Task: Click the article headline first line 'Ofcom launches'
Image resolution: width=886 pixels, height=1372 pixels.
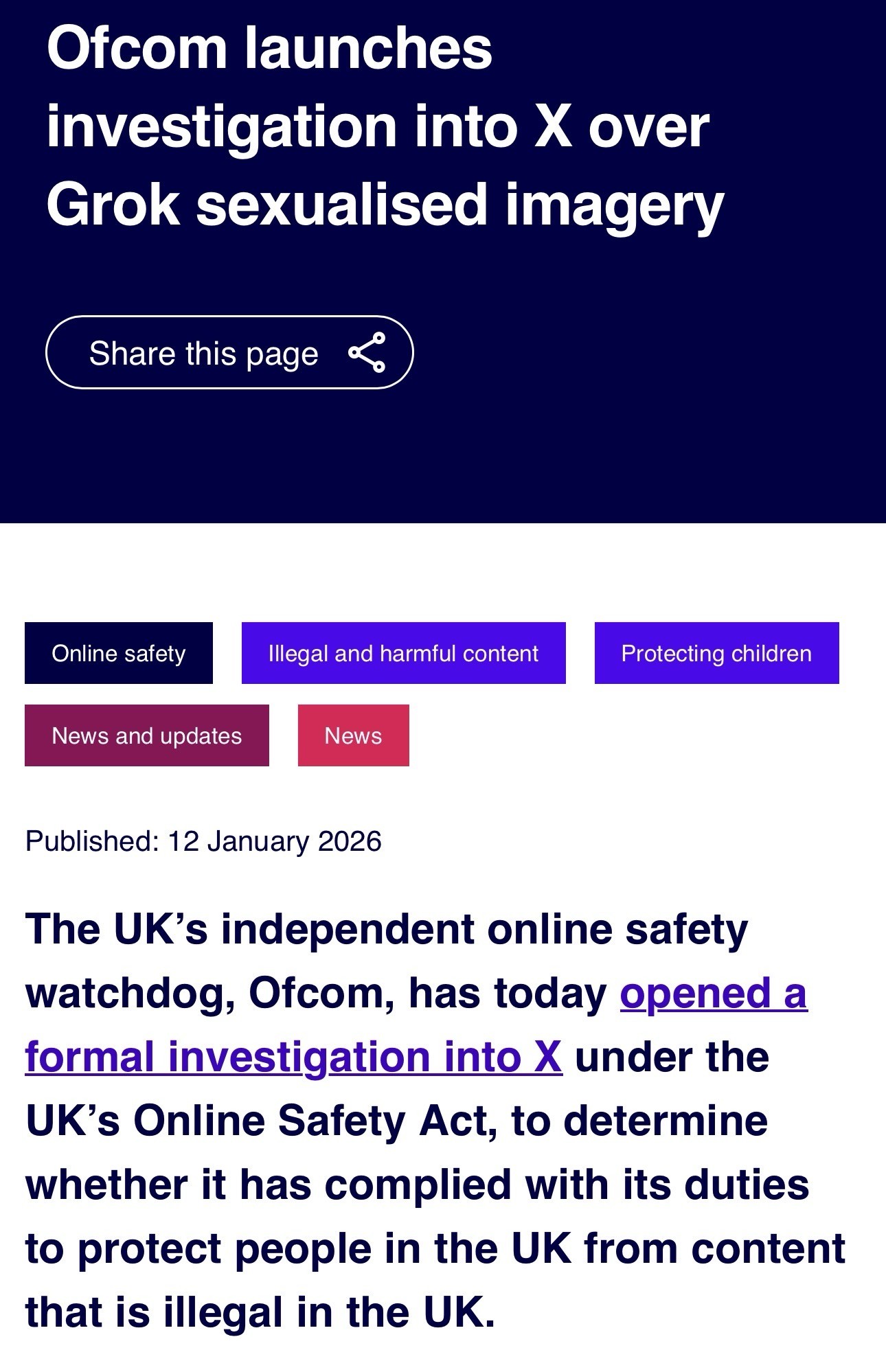Action: pos(269,48)
